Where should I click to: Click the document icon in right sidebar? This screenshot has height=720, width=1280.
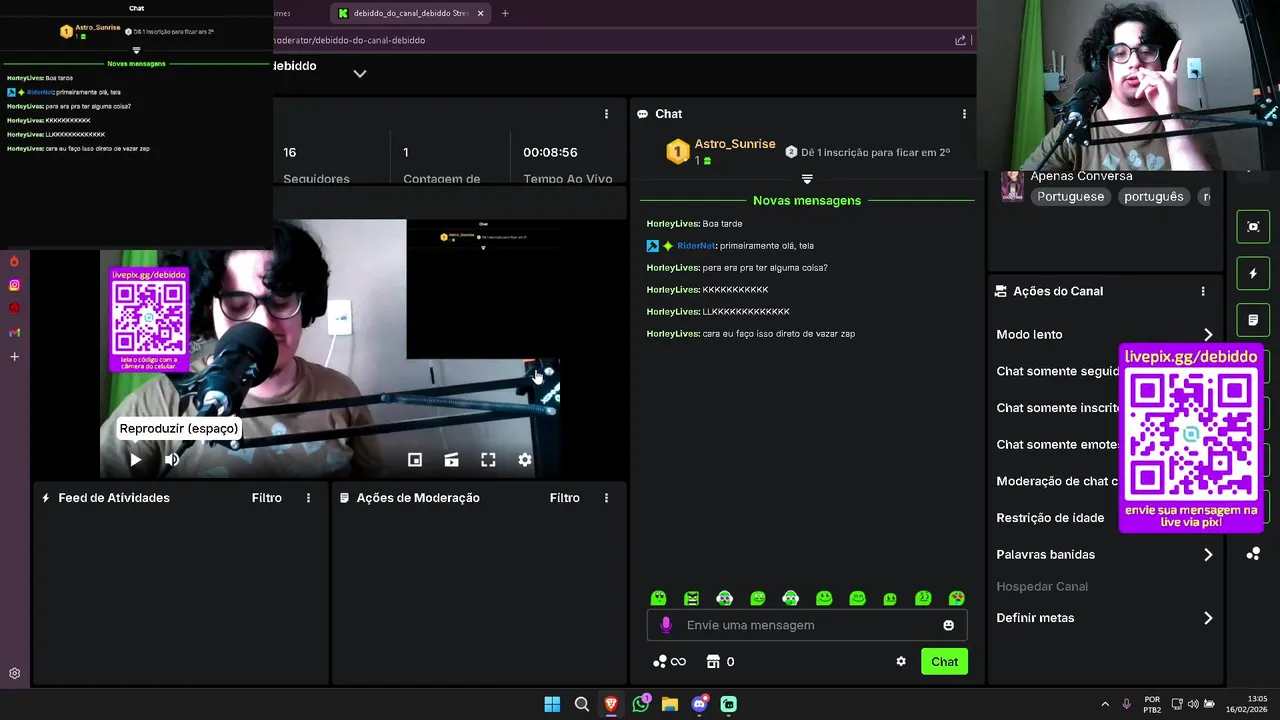pos(1253,320)
